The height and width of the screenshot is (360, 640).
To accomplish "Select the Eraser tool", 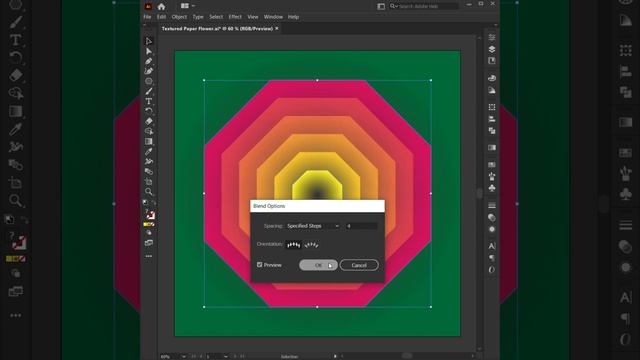I will click(x=149, y=121).
